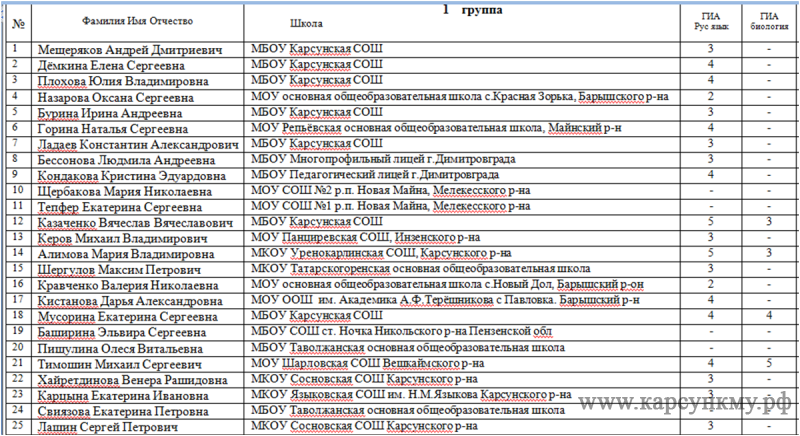800x436 pixels.
Task: Select the cell Дёмкина Елена Сергеевна
Action: coord(111,66)
